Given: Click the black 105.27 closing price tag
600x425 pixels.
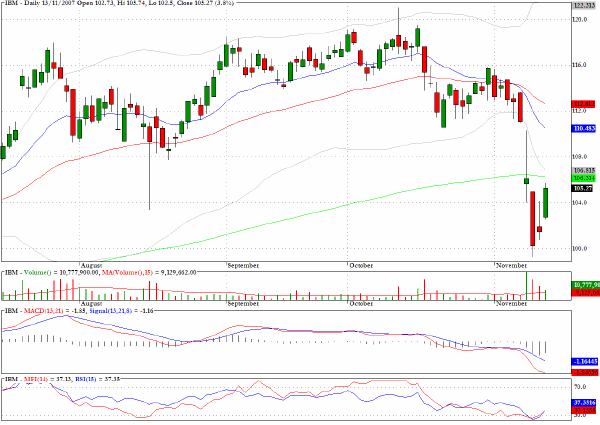Looking at the screenshot, I should [584, 188].
